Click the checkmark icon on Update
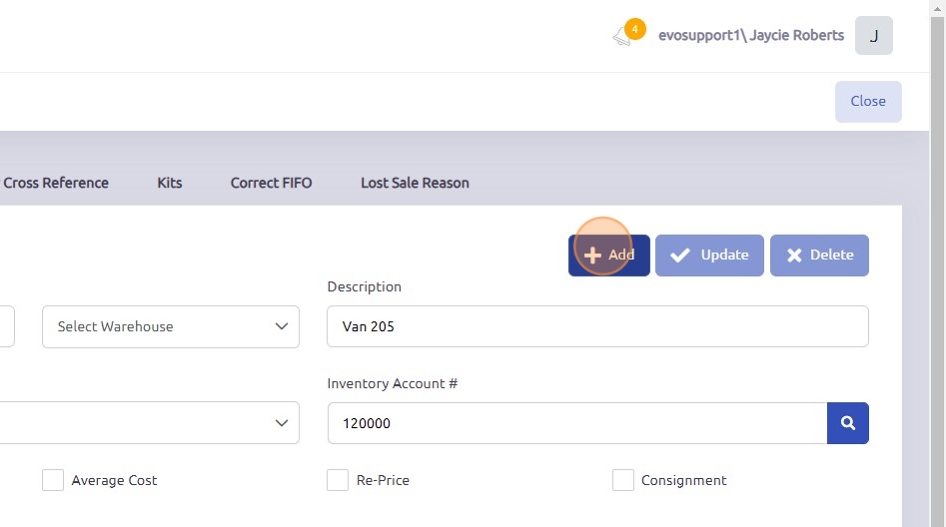946x527 pixels. coord(680,255)
